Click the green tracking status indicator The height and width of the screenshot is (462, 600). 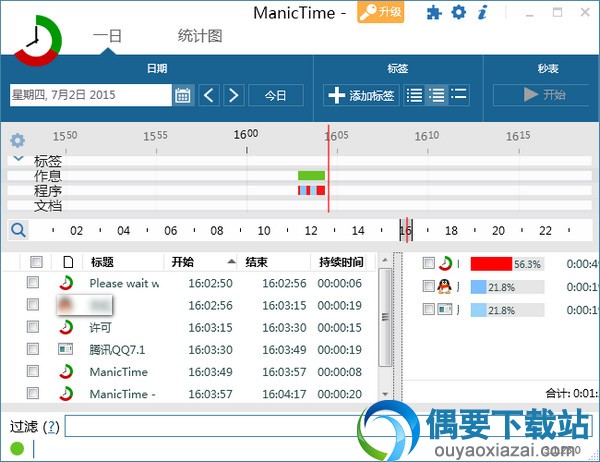17,449
